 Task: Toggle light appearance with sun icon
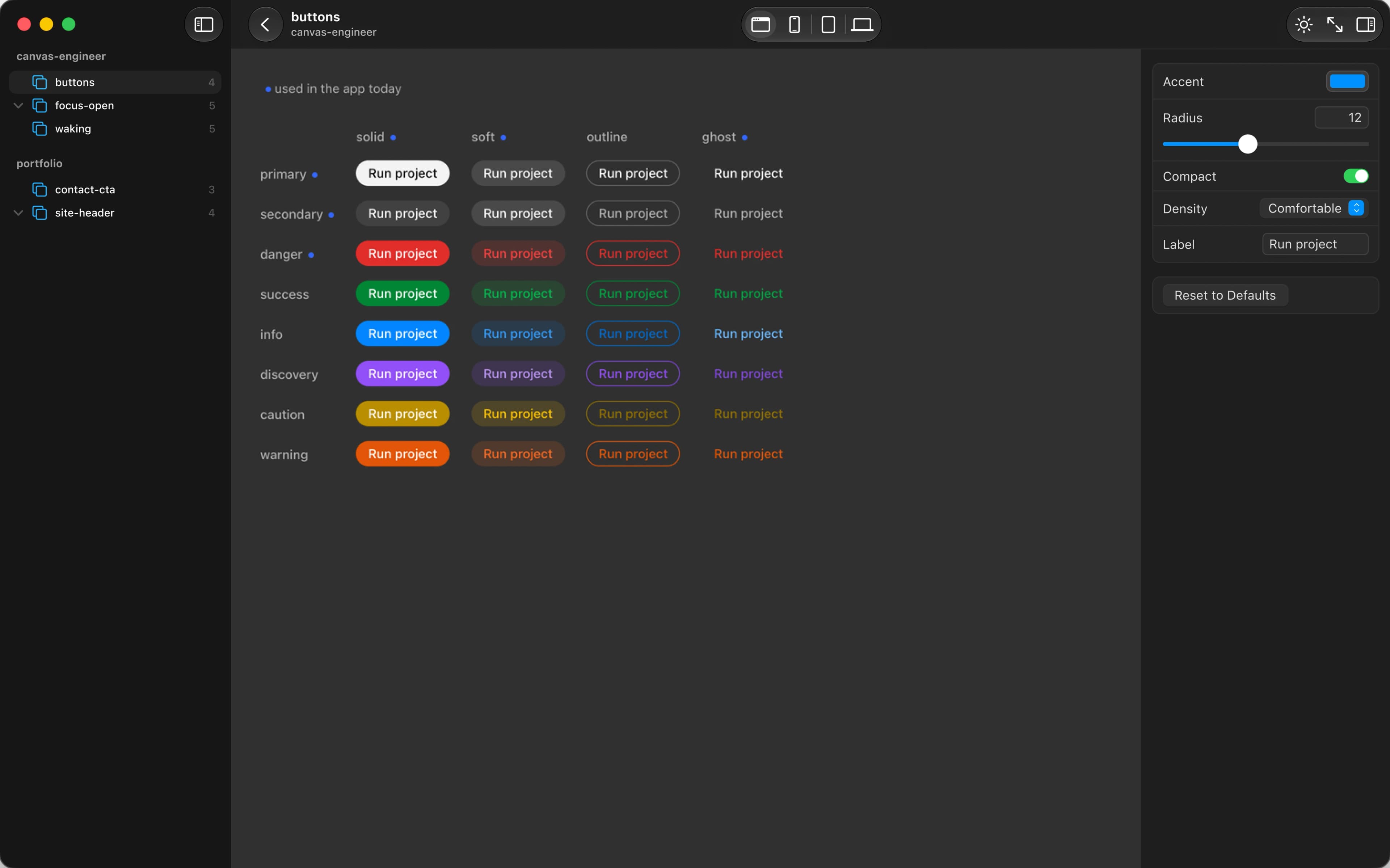coord(1304,25)
